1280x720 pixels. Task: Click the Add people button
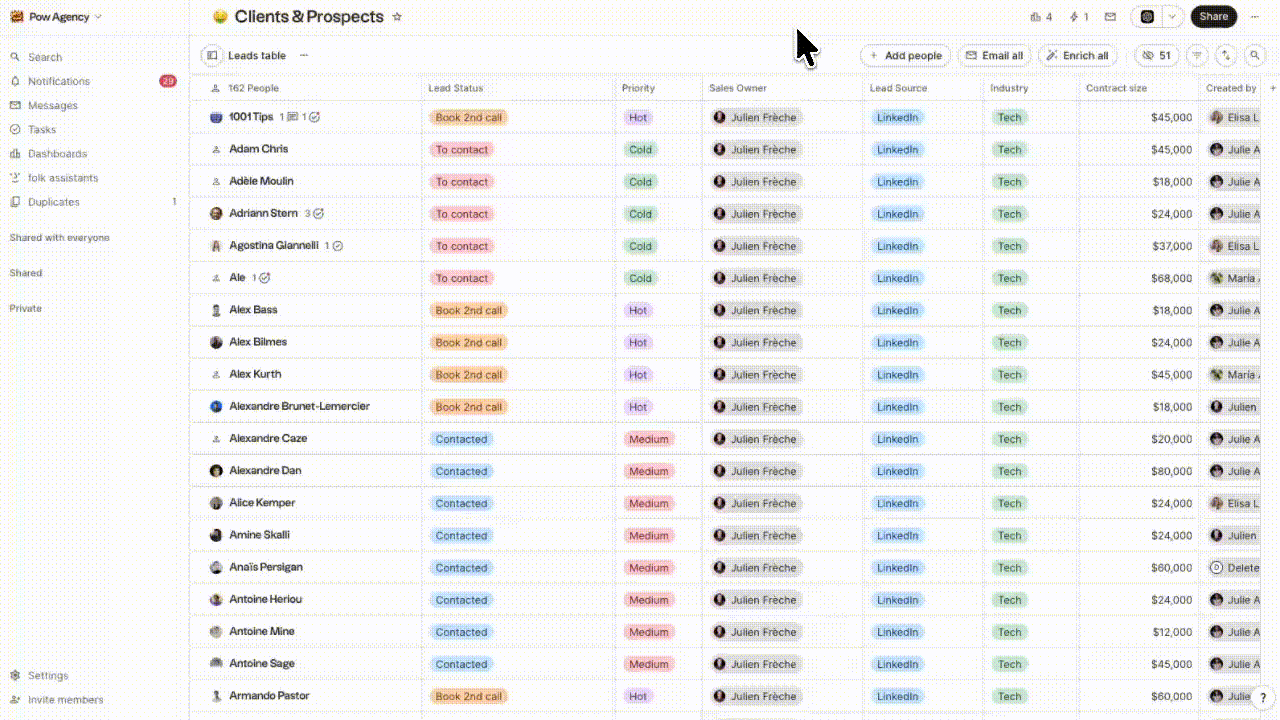(906, 56)
